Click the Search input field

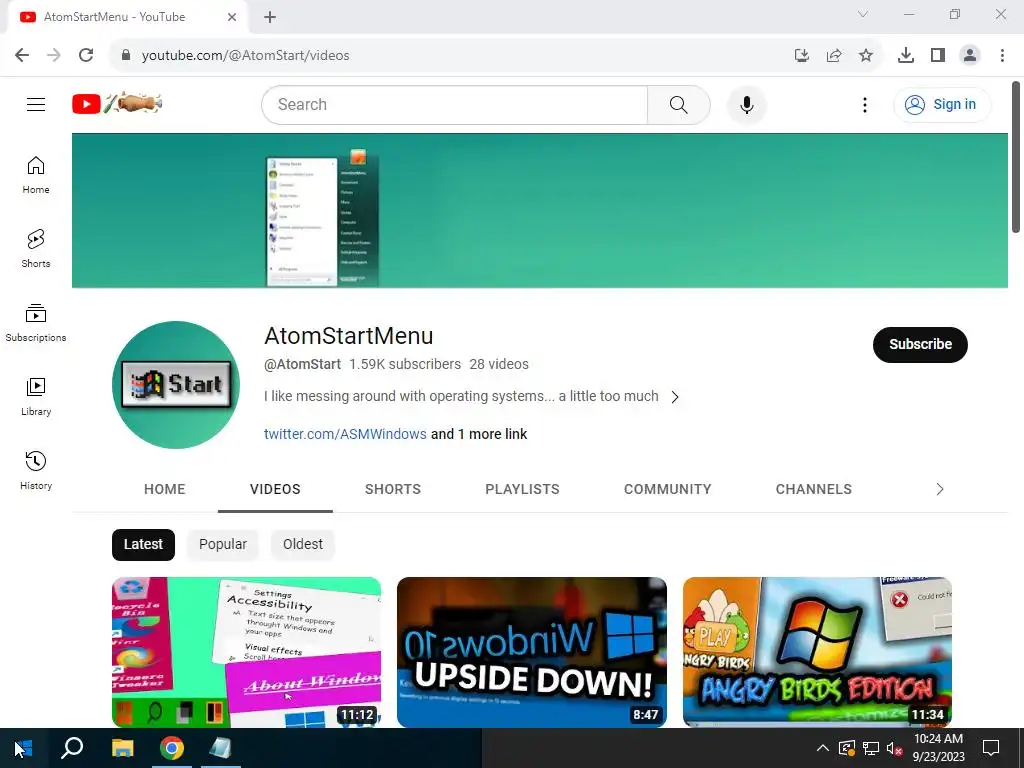(x=455, y=104)
